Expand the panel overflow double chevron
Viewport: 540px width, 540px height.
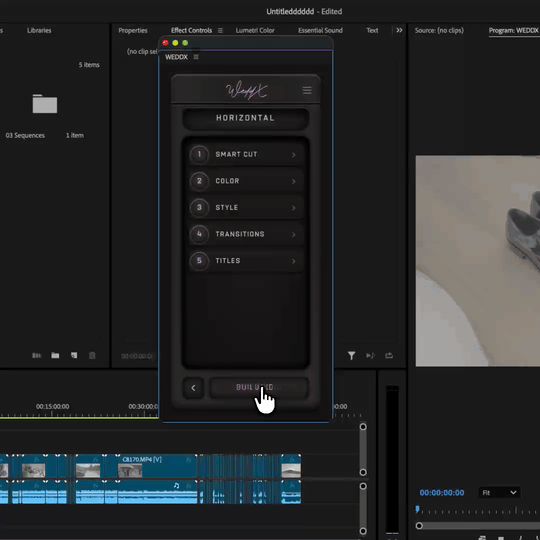point(399,30)
